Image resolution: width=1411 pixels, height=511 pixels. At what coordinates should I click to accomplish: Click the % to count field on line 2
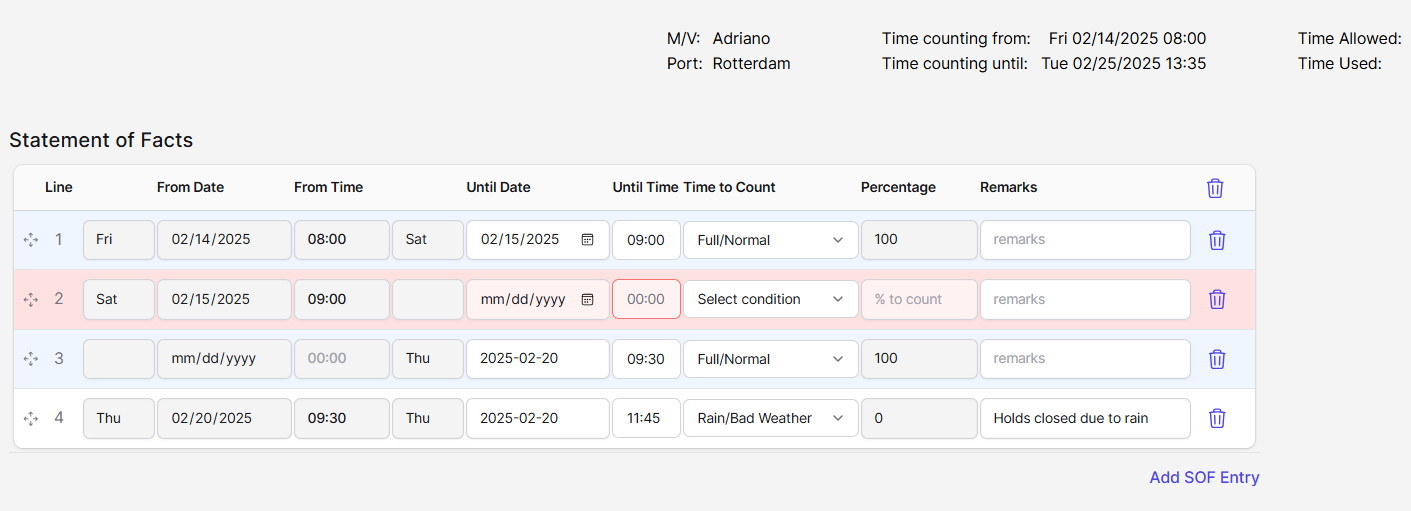click(x=919, y=299)
